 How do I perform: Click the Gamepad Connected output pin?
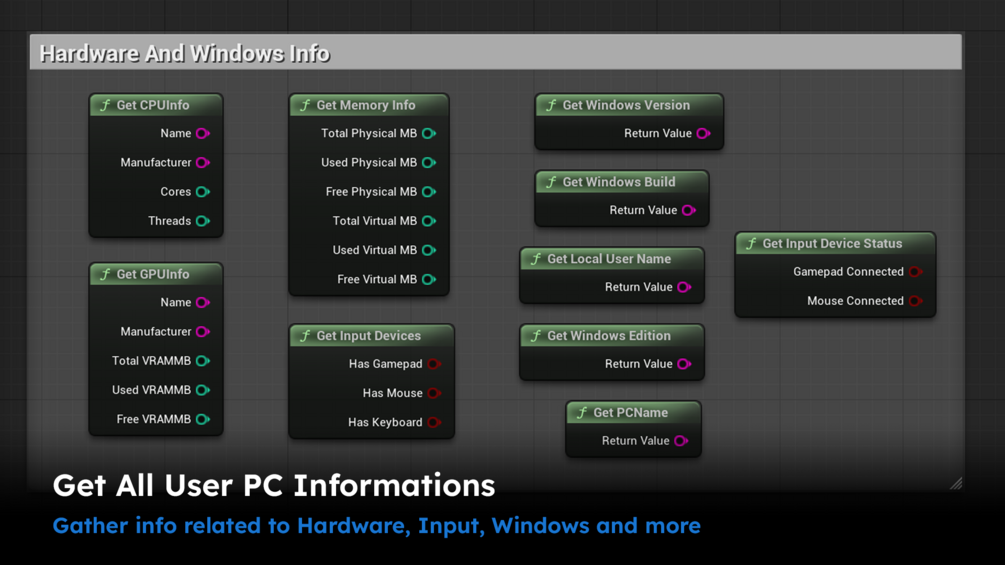tap(915, 272)
